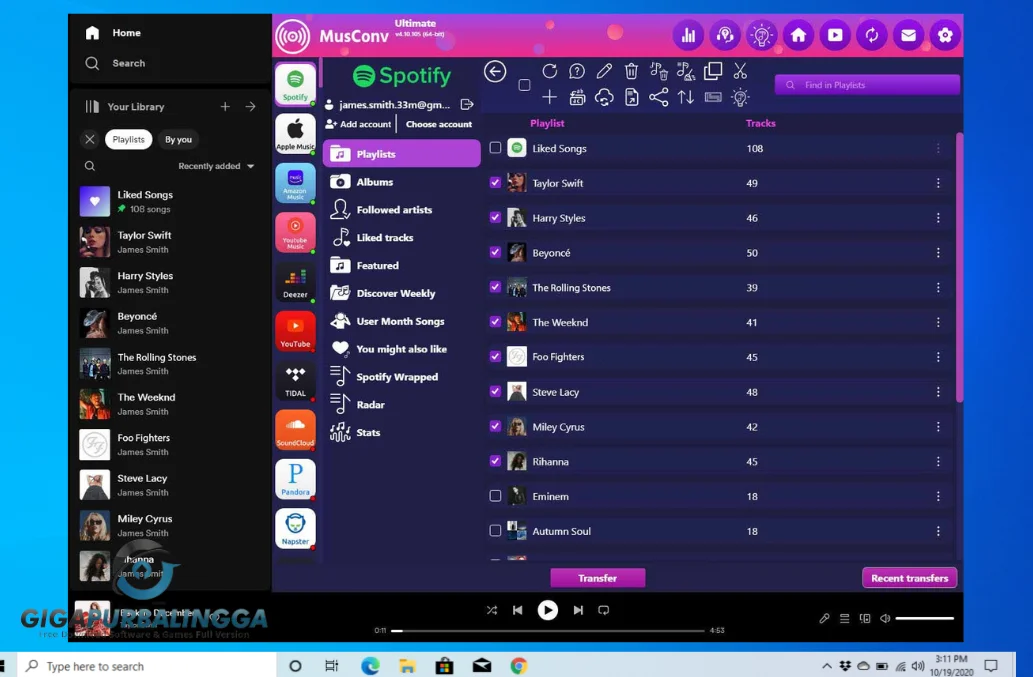The image size is (1033, 677).
Task: Open the options menu for Rihanna row
Action: [x=938, y=462]
